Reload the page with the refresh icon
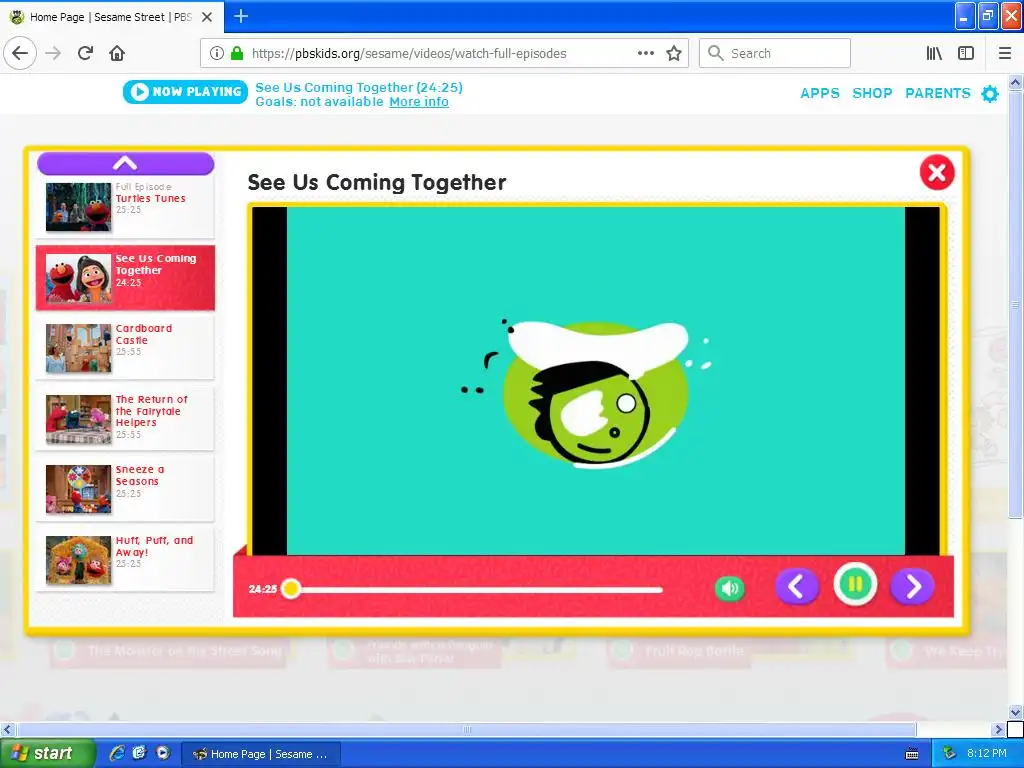The width and height of the screenshot is (1024, 768). point(86,54)
